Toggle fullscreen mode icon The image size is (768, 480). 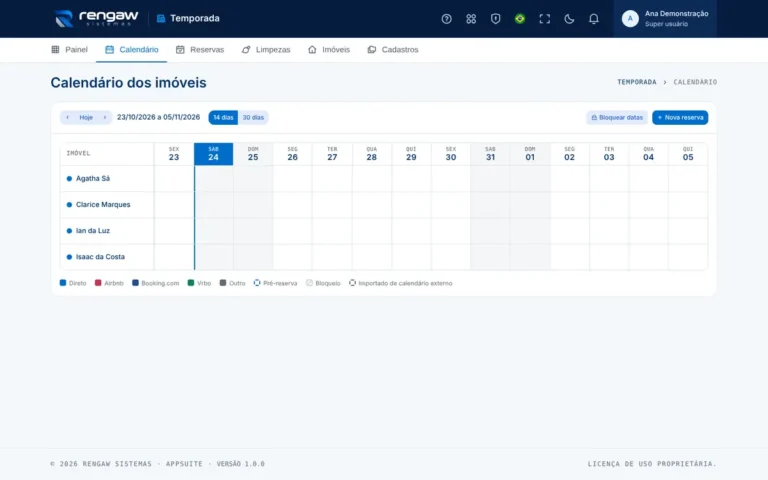[x=544, y=19]
